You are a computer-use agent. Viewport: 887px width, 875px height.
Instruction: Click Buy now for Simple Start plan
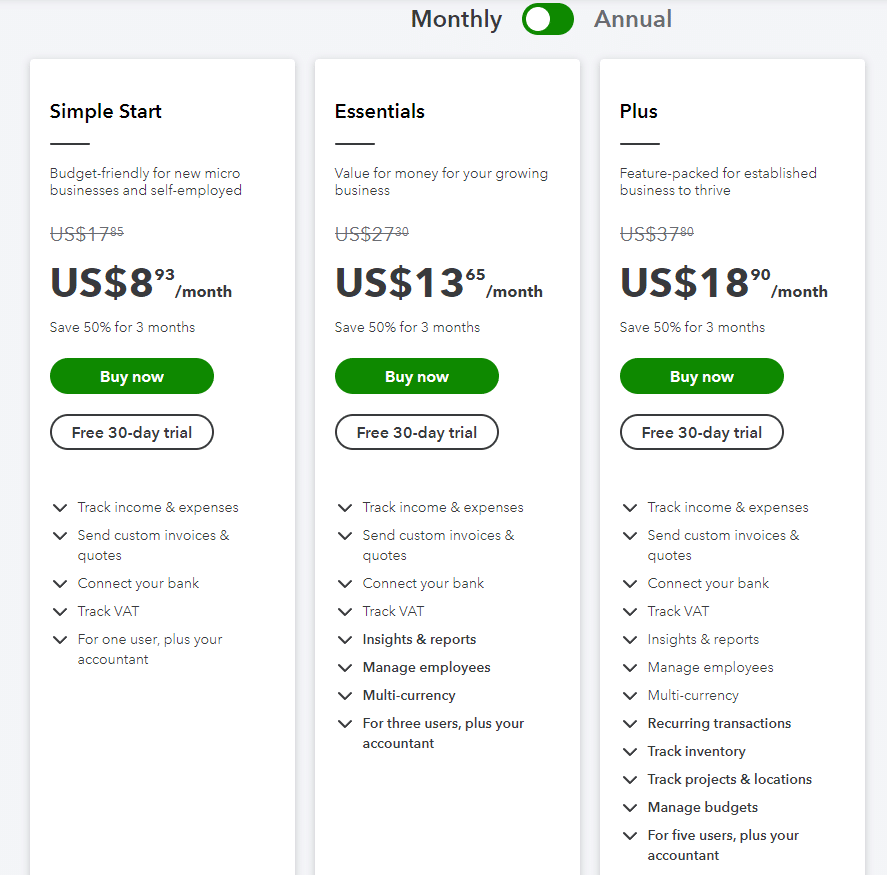(x=131, y=376)
